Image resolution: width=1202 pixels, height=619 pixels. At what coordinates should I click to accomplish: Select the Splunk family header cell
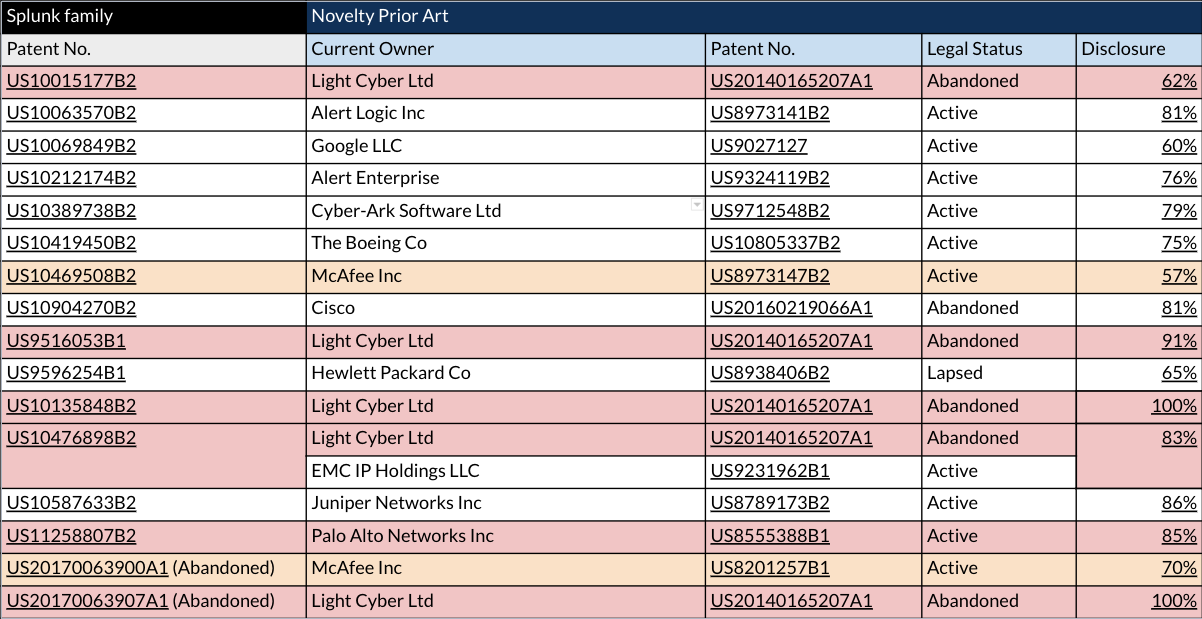153,17
